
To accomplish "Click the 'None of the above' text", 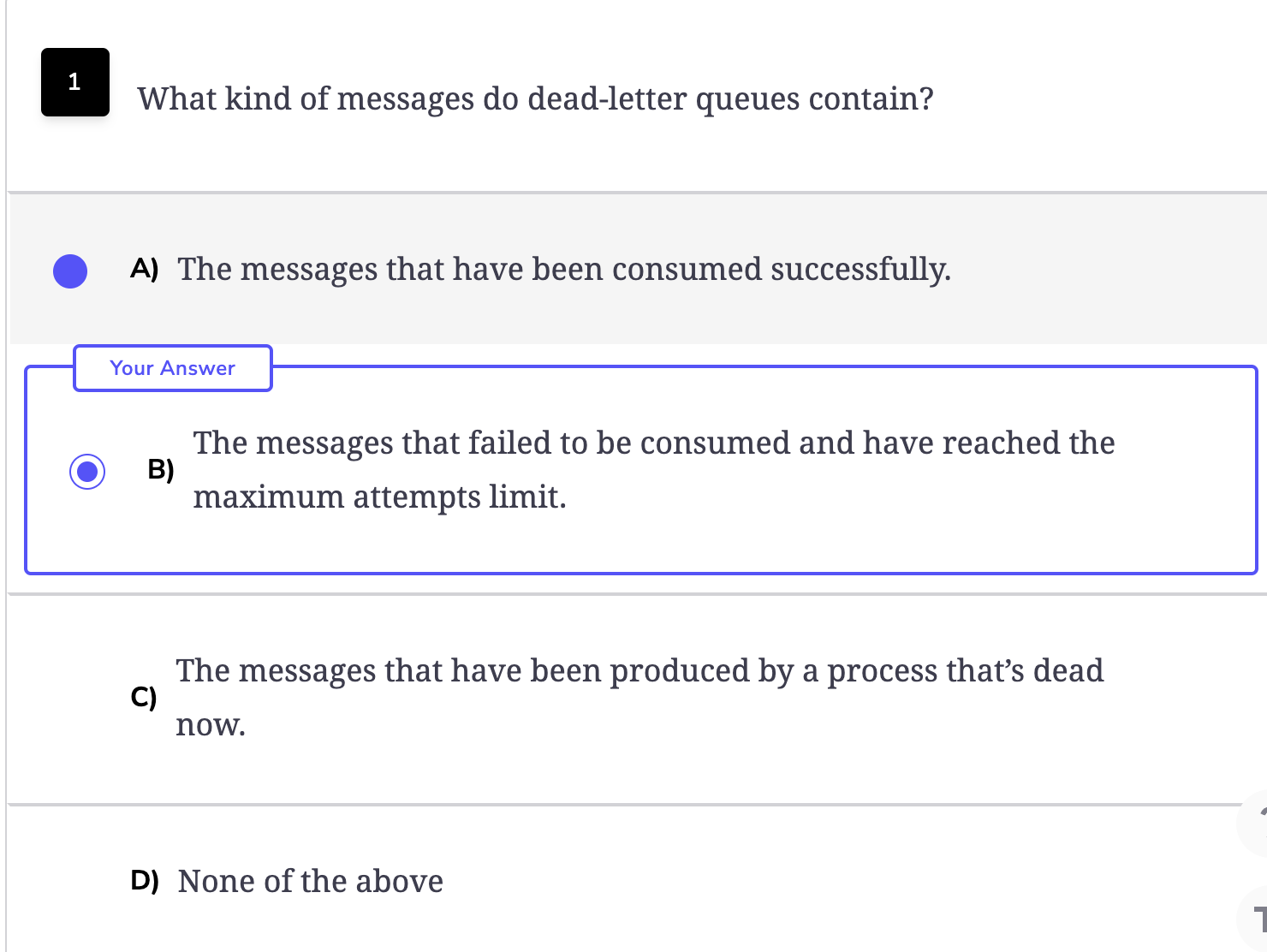I will (310, 881).
